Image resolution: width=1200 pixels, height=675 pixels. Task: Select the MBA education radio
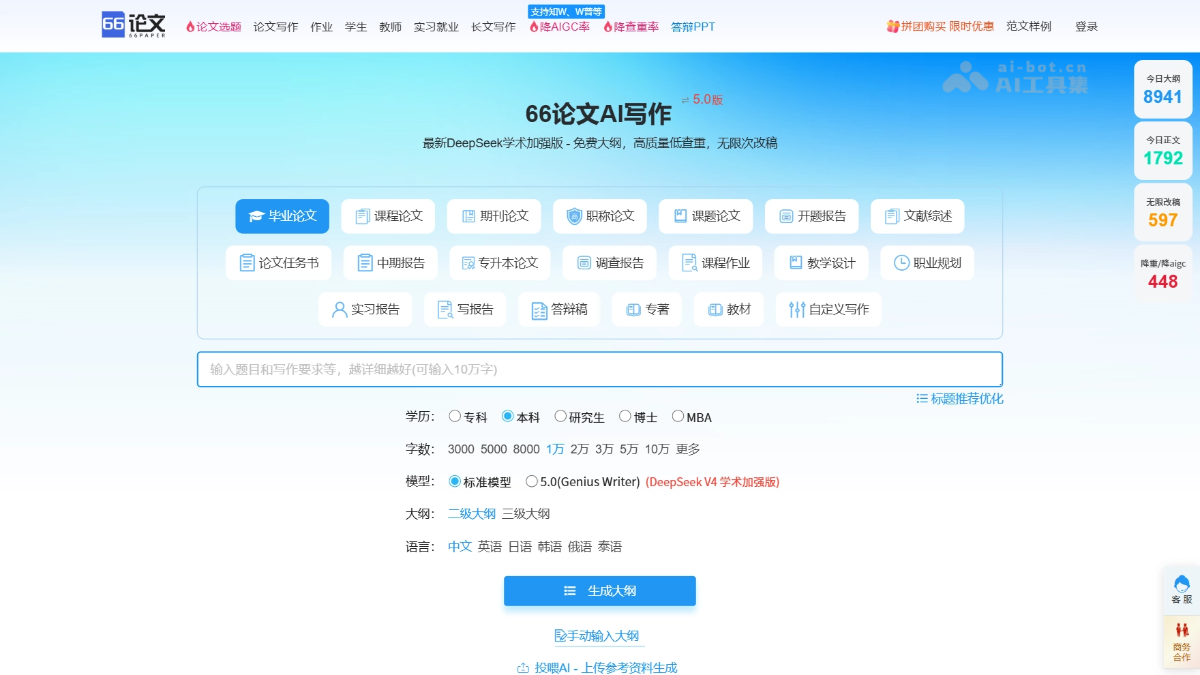click(678, 416)
